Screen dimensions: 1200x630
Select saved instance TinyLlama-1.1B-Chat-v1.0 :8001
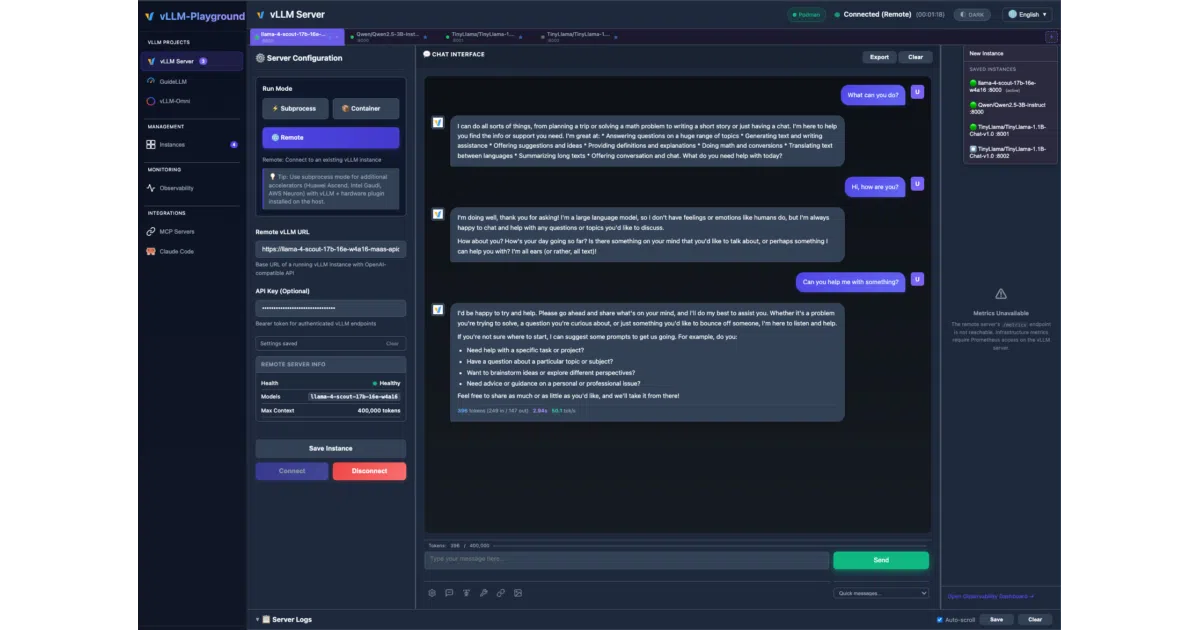[1010, 130]
